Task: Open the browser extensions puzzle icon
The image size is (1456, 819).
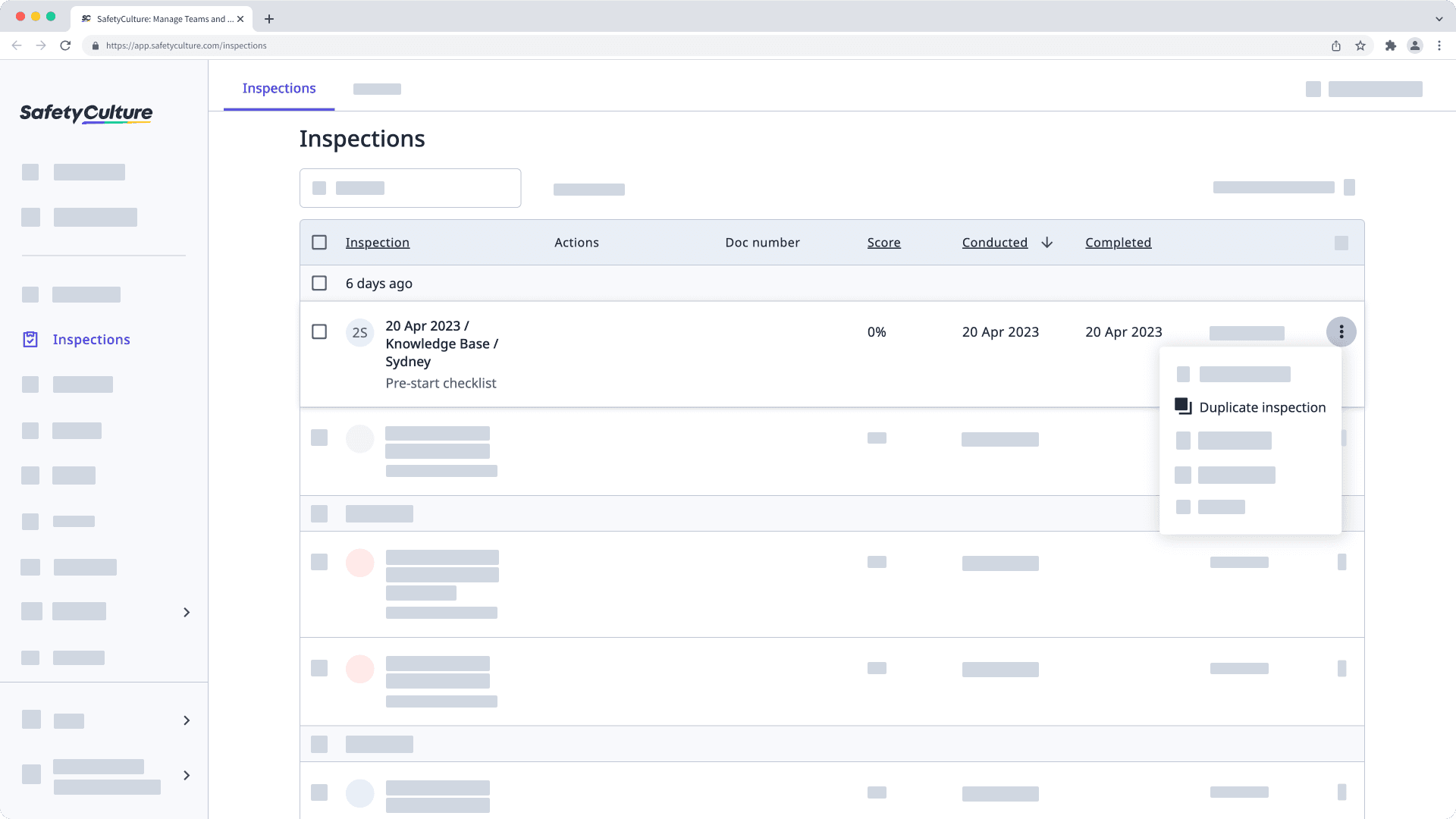Action: [x=1392, y=45]
